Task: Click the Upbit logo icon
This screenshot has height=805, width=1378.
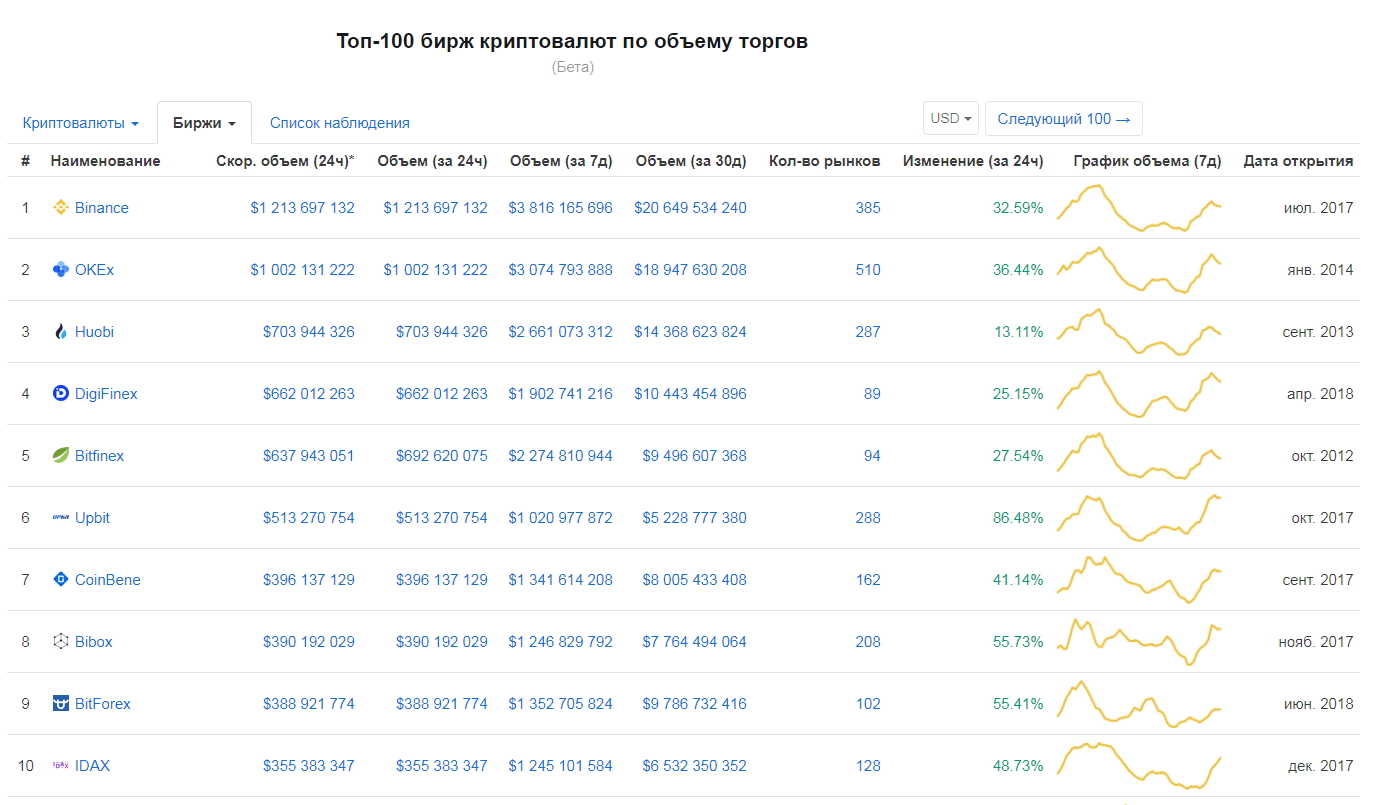Action: 60,518
